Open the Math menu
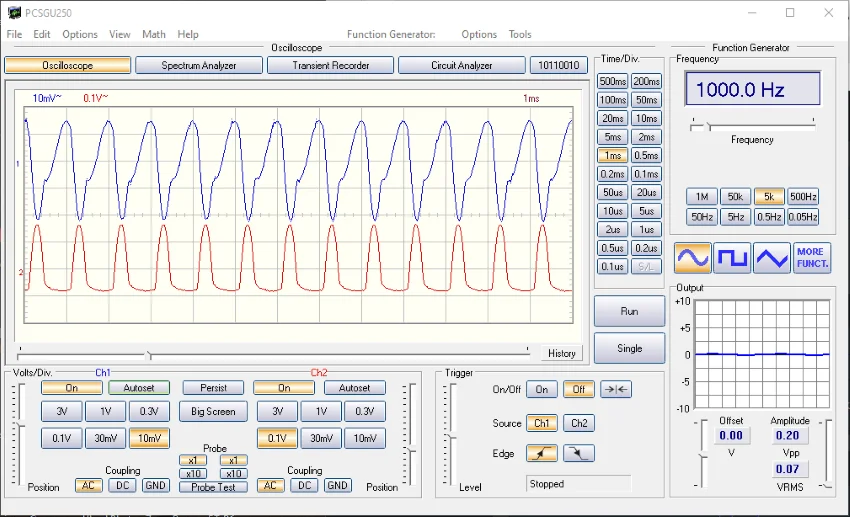850x517 pixels. point(154,34)
